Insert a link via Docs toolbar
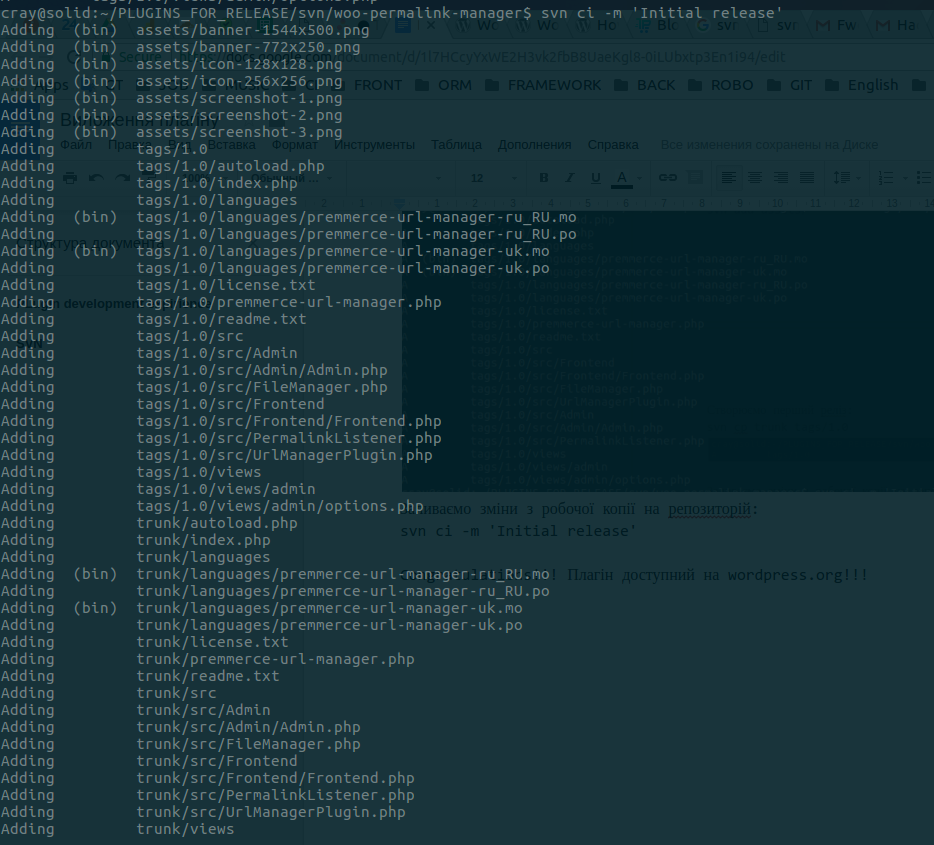934x845 pixels. (x=668, y=177)
